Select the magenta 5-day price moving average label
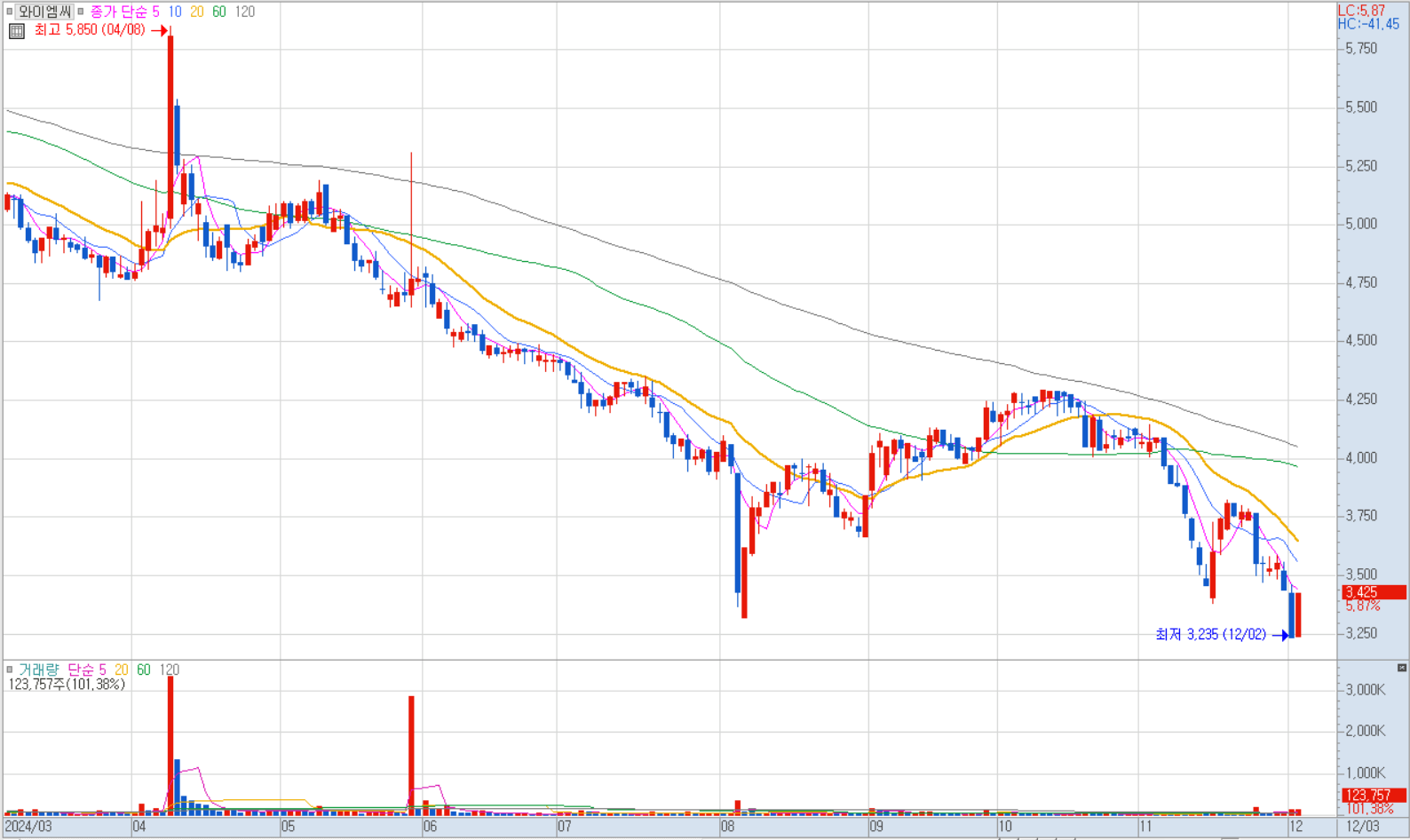 (156, 12)
